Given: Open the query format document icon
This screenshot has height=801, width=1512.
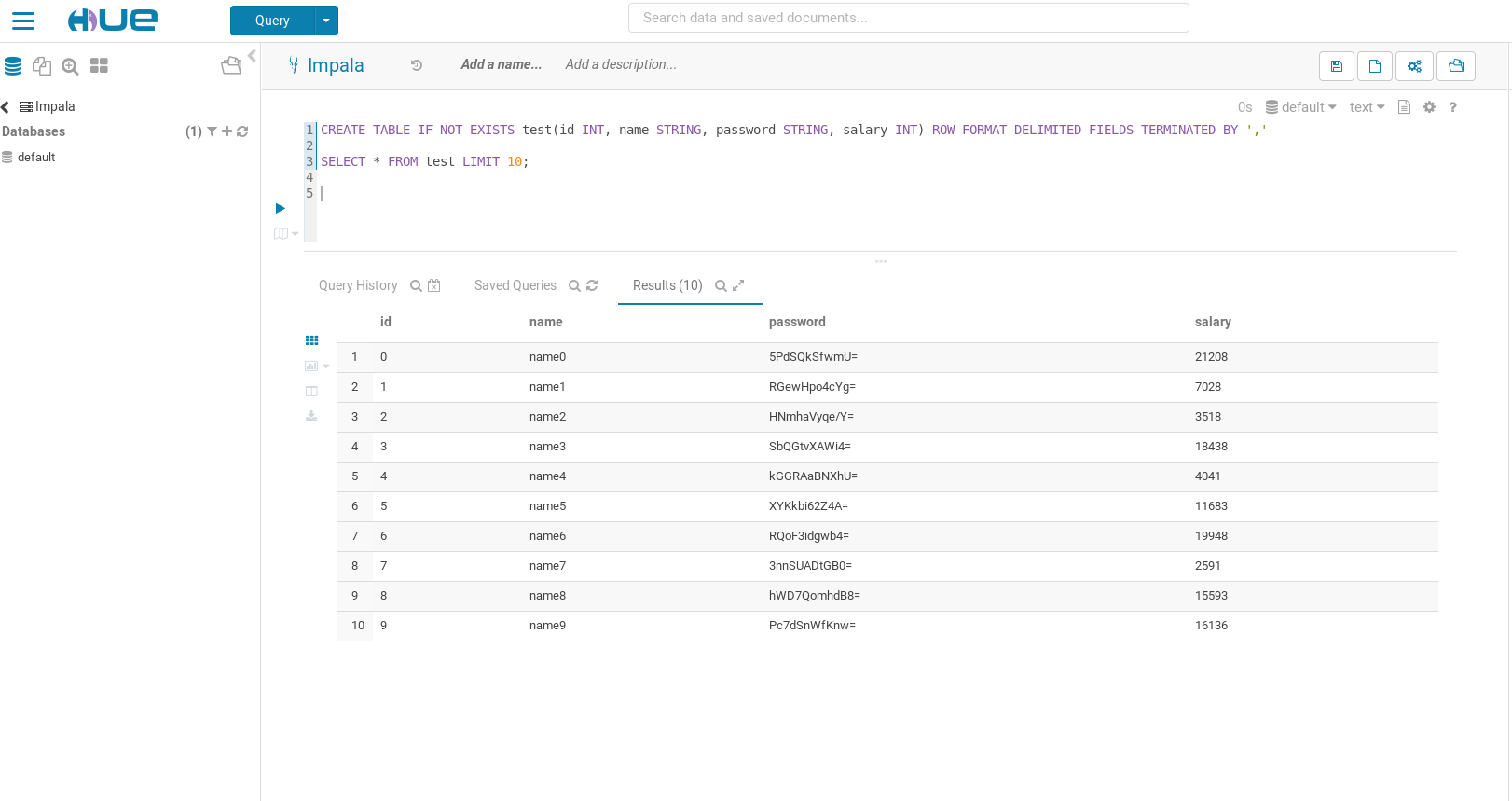Looking at the screenshot, I should point(1404,107).
